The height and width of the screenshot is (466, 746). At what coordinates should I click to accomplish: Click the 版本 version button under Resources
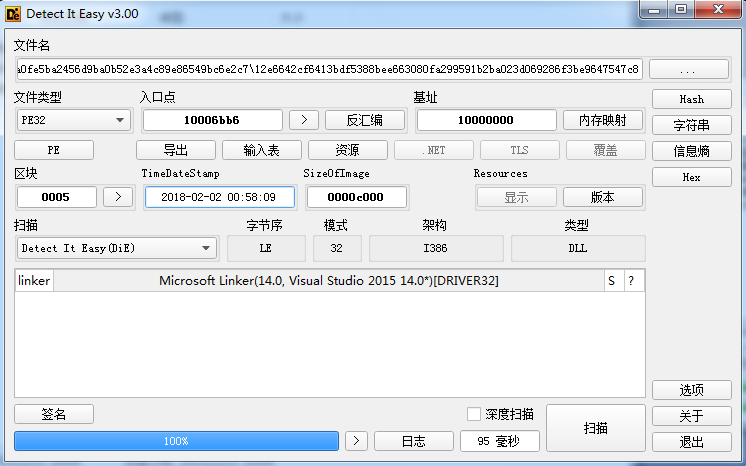[x=603, y=197]
